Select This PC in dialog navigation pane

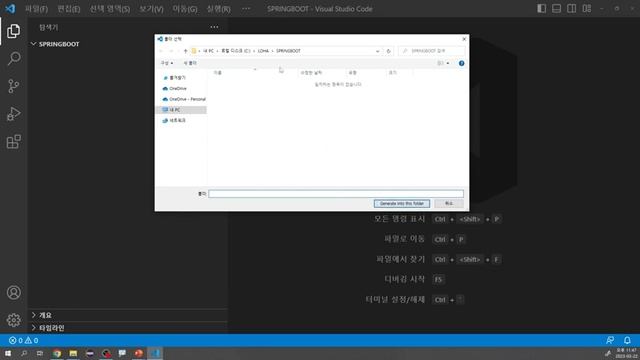pos(181,110)
